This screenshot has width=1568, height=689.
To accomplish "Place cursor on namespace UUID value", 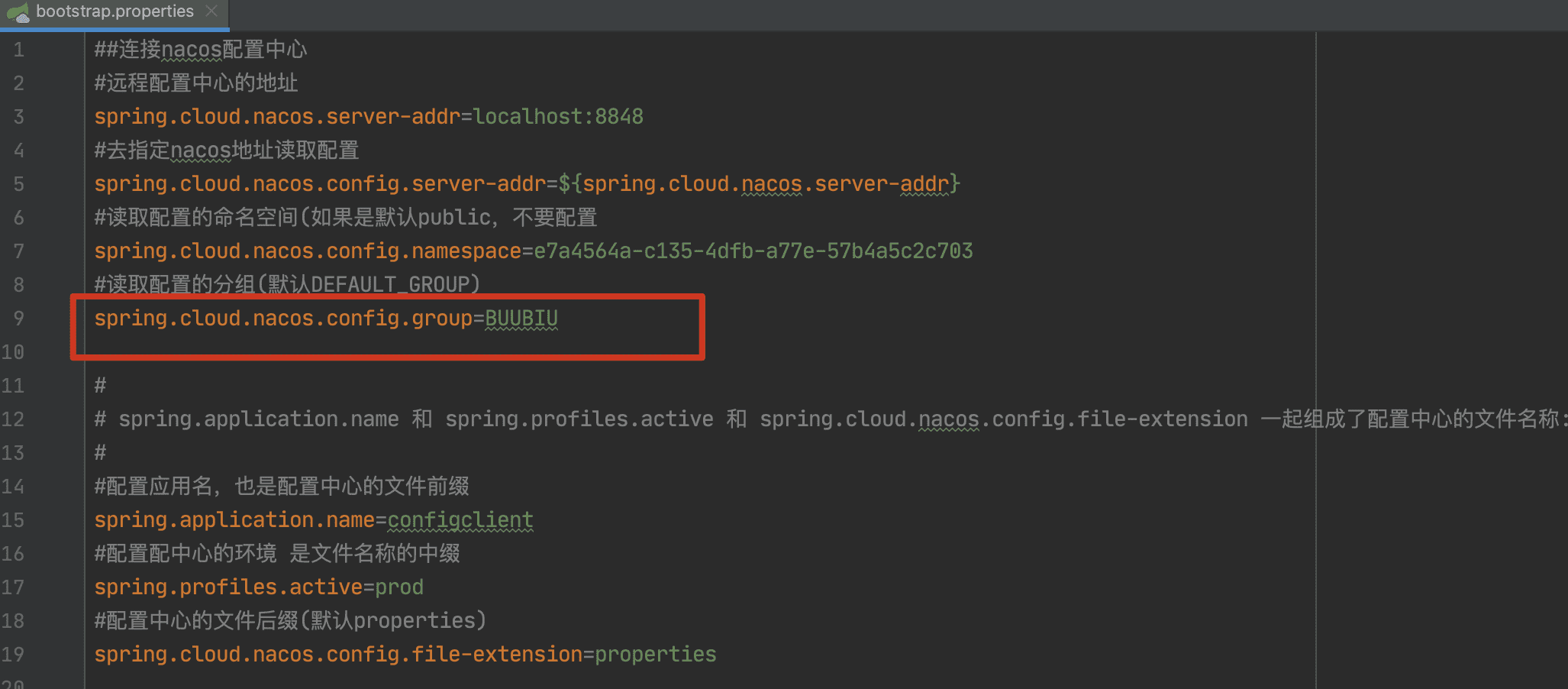I will (753, 251).
